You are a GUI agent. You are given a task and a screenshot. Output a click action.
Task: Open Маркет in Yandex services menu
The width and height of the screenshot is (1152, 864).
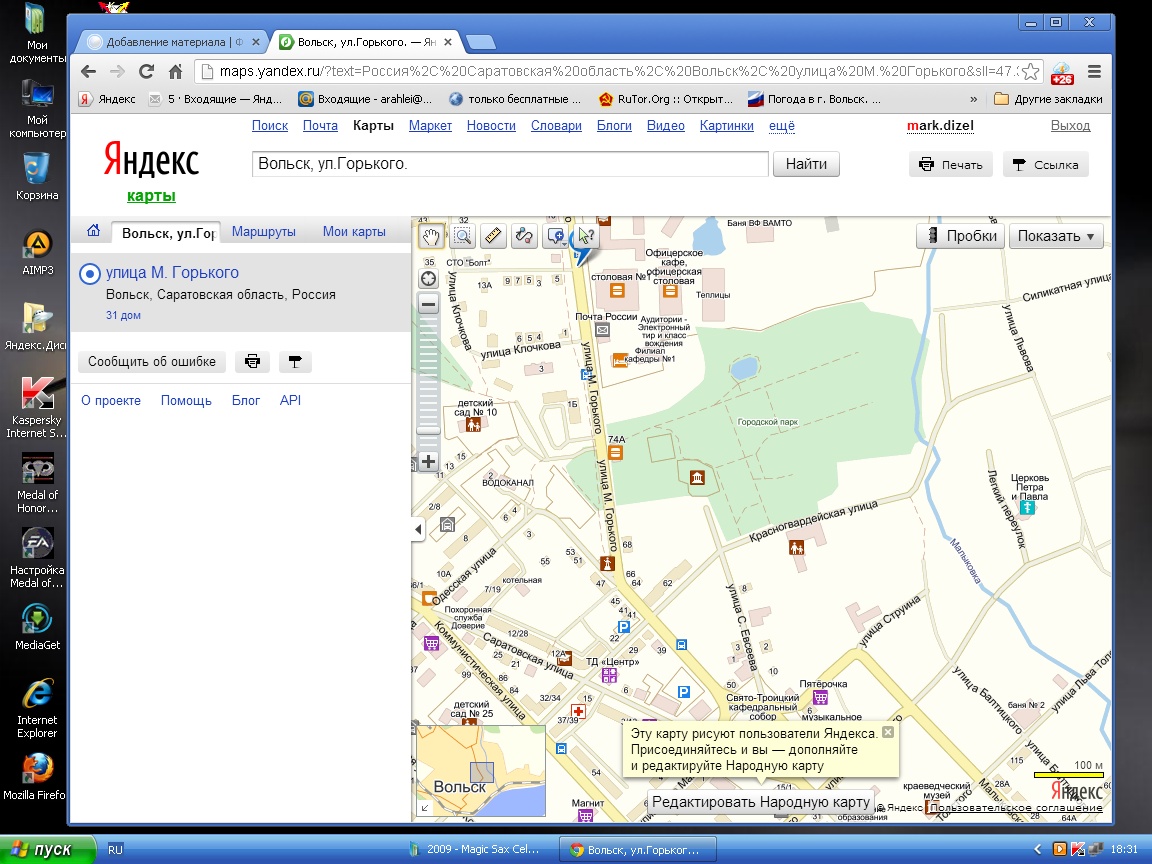click(x=430, y=126)
